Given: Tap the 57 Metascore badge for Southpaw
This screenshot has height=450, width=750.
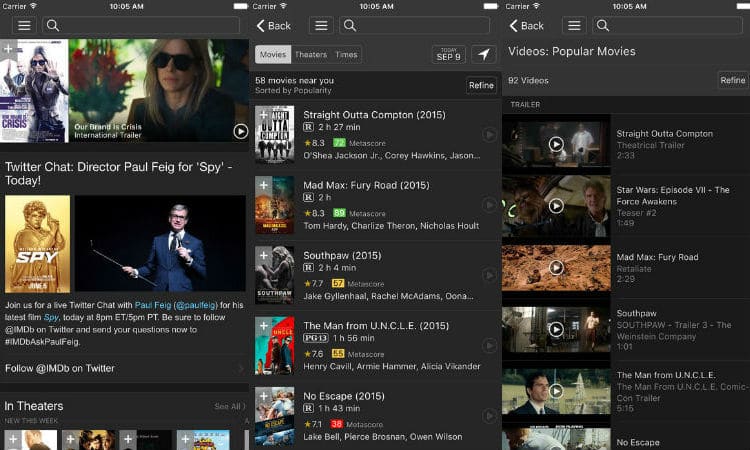Looking at the screenshot, I should tap(338, 284).
